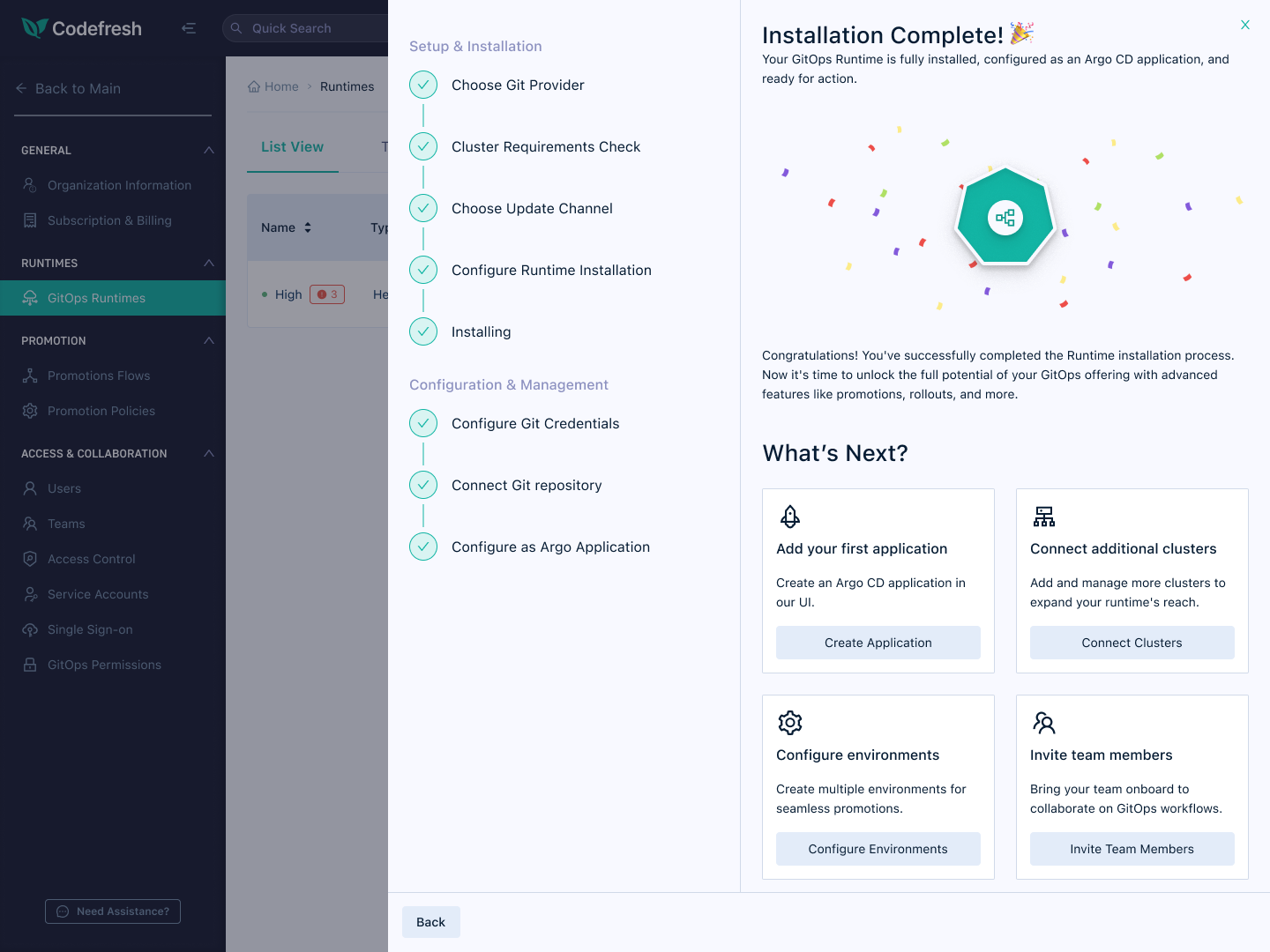Screen dimensions: 1270x952
Task: Open Subscription & Billing menu item
Action: coord(113,220)
